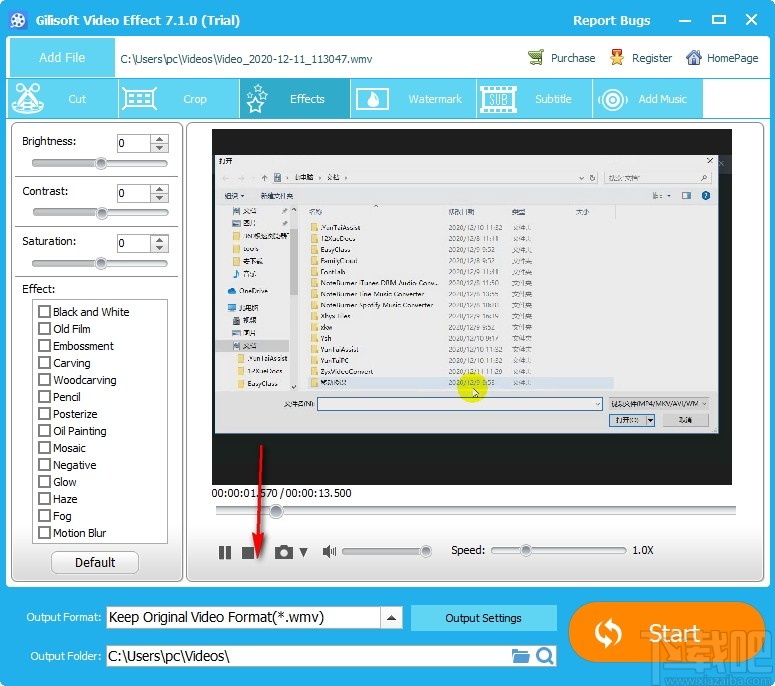Click the Start refresh arrows icon
This screenshot has height=686, width=775.
(608, 633)
